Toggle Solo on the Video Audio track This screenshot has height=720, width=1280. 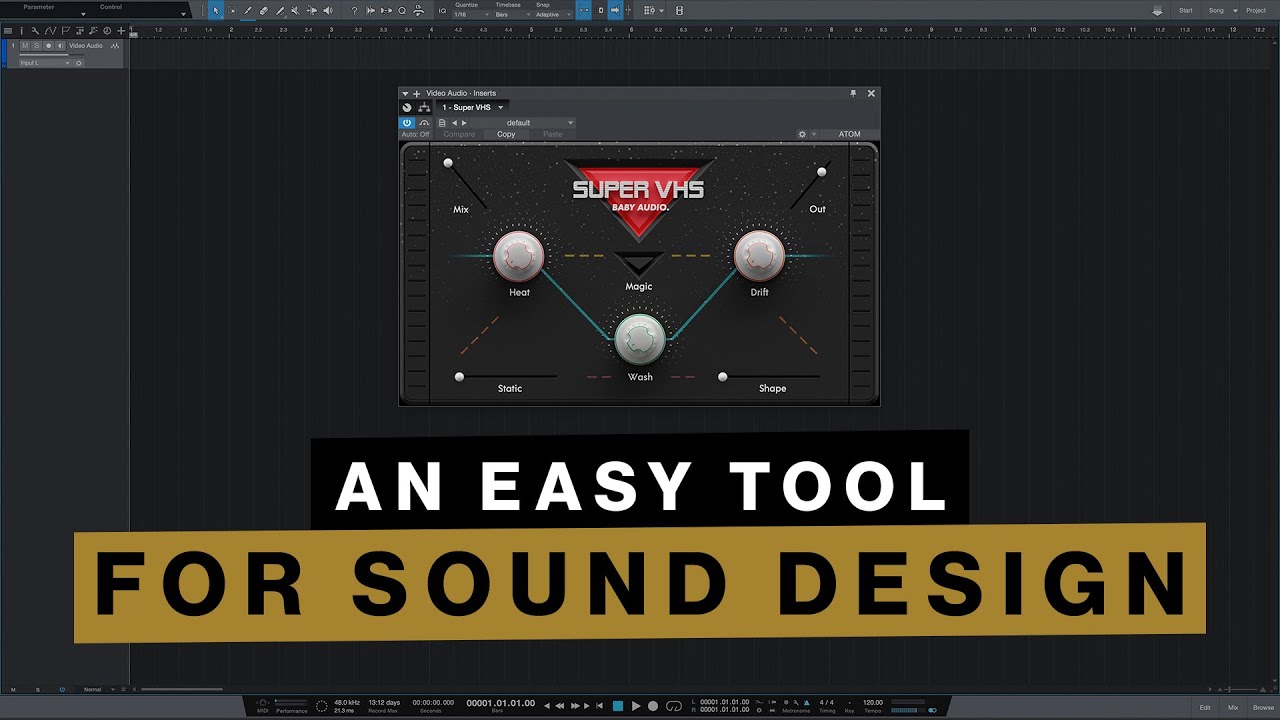[37, 46]
